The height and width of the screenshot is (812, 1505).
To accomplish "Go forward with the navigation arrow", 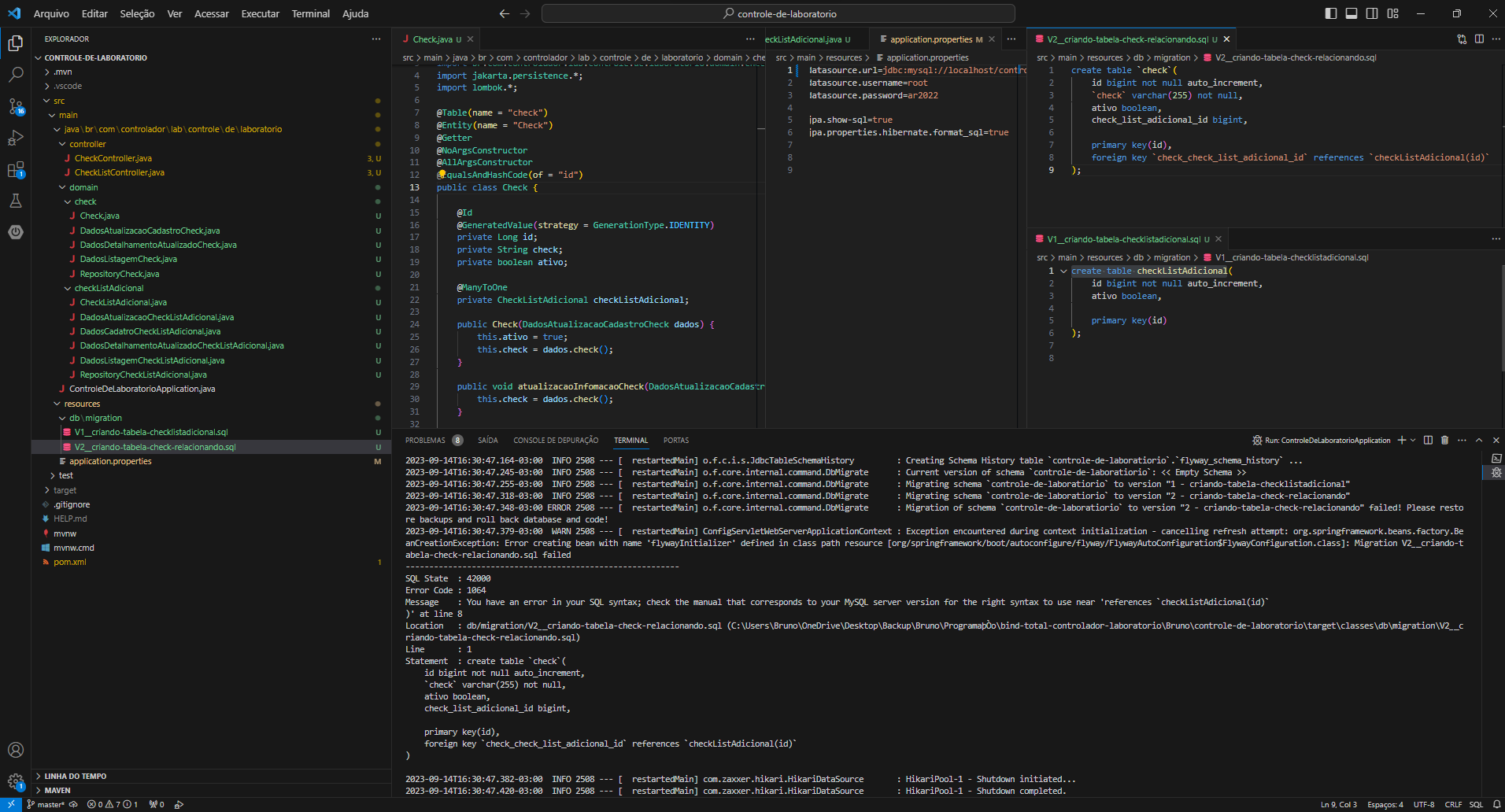I will pyautogui.click(x=525, y=13).
